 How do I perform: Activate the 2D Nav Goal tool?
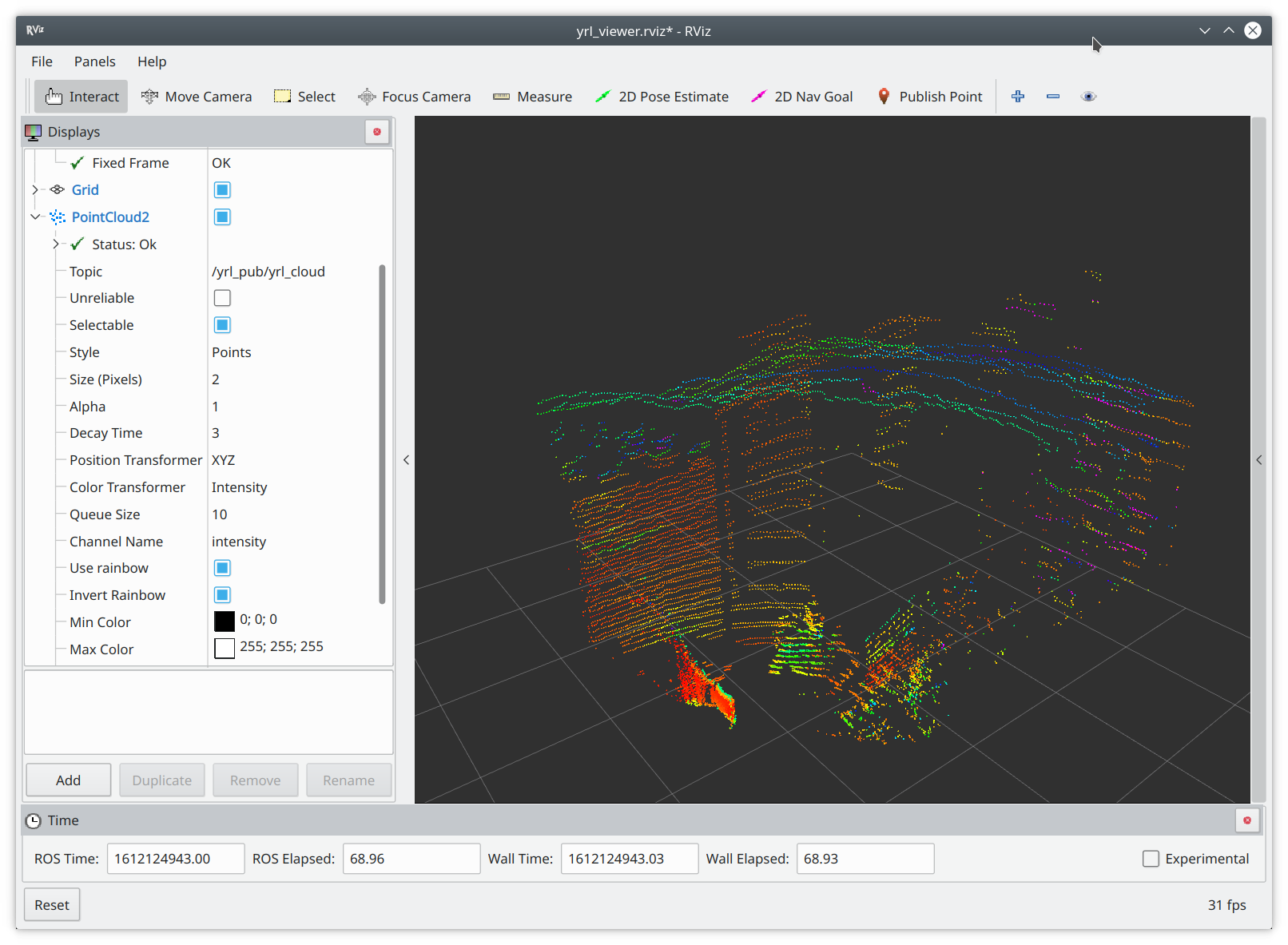(802, 97)
